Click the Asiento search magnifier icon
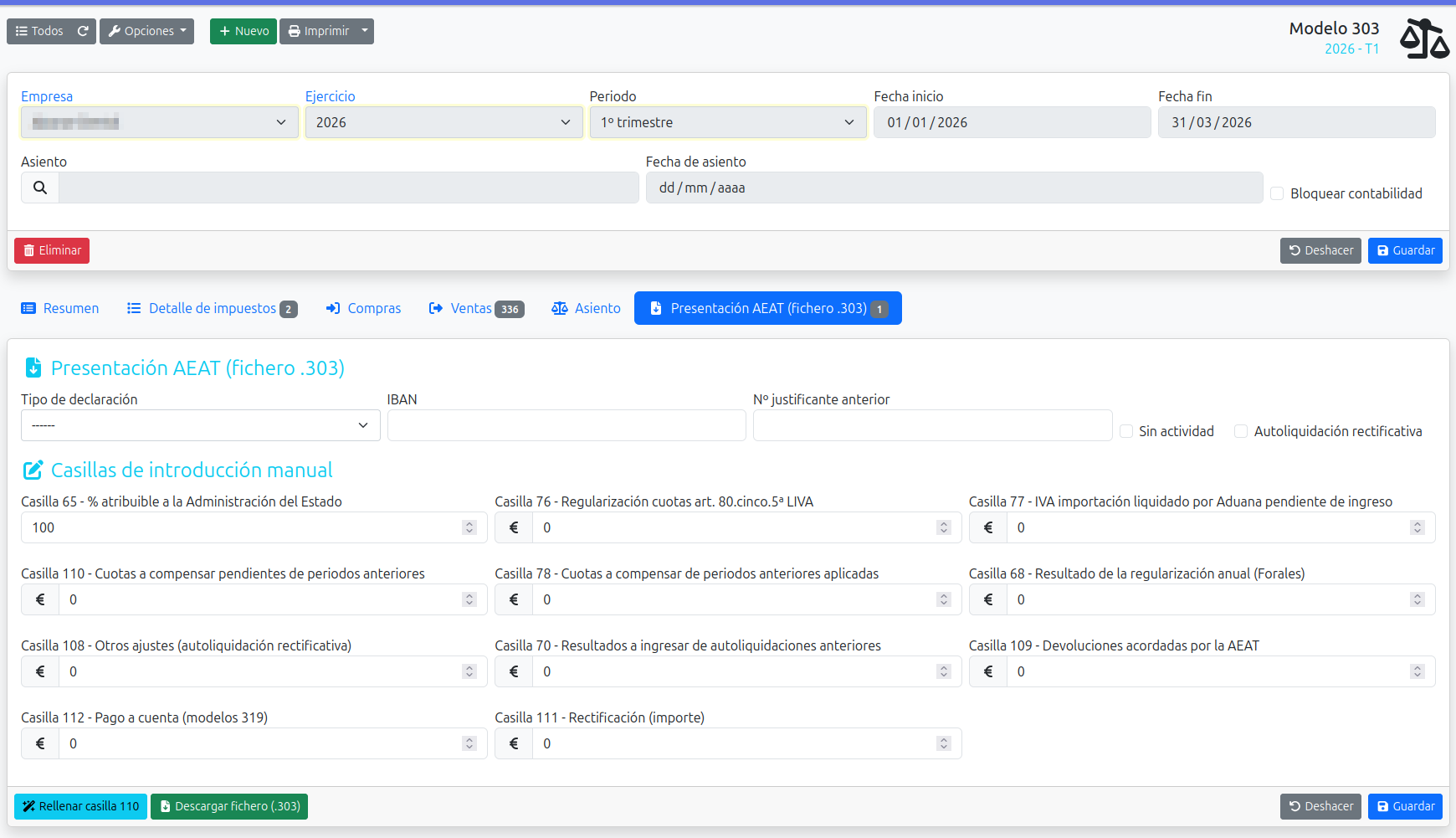 [40, 188]
